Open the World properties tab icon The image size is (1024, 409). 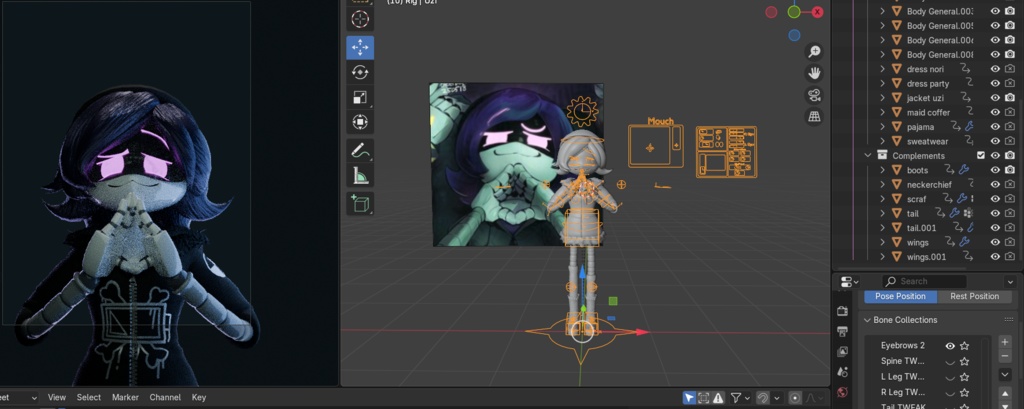point(842,392)
